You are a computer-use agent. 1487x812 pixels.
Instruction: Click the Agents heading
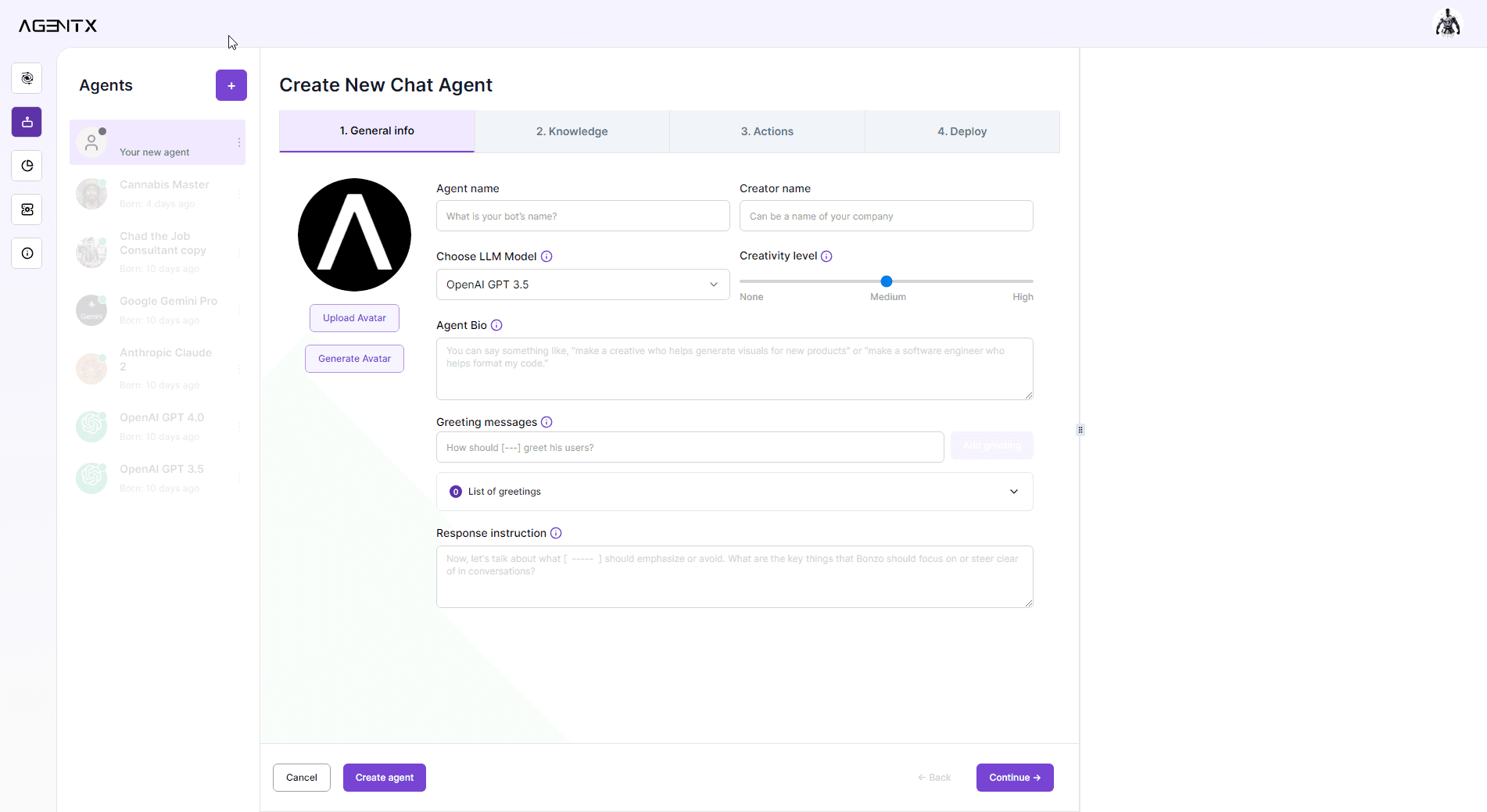point(106,85)
